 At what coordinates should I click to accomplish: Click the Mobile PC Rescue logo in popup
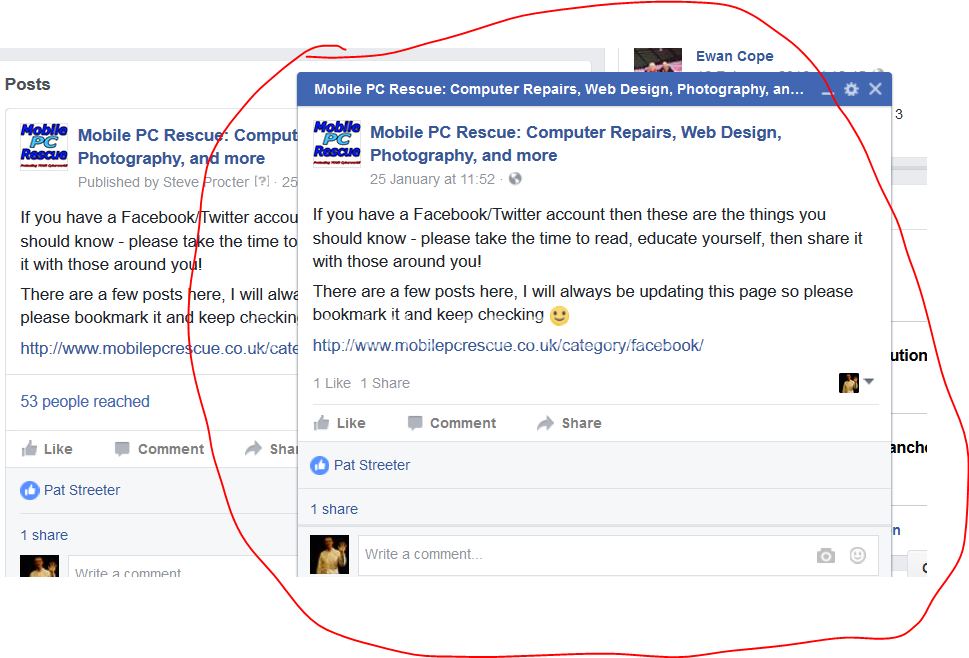337,143
